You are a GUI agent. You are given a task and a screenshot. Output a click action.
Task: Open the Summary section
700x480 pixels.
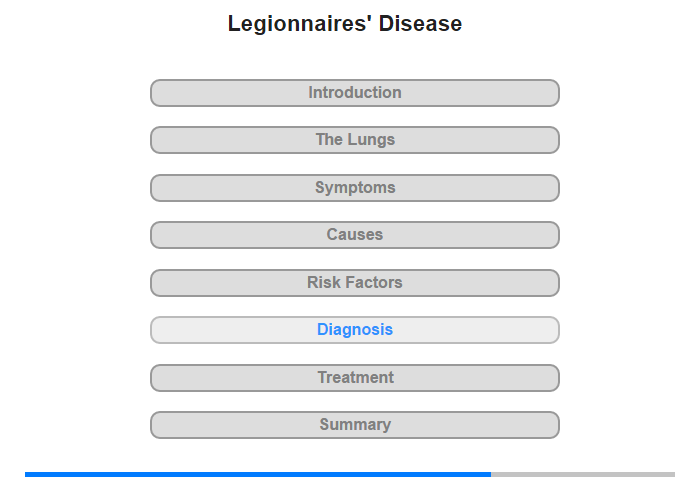[x=354, y=425]
